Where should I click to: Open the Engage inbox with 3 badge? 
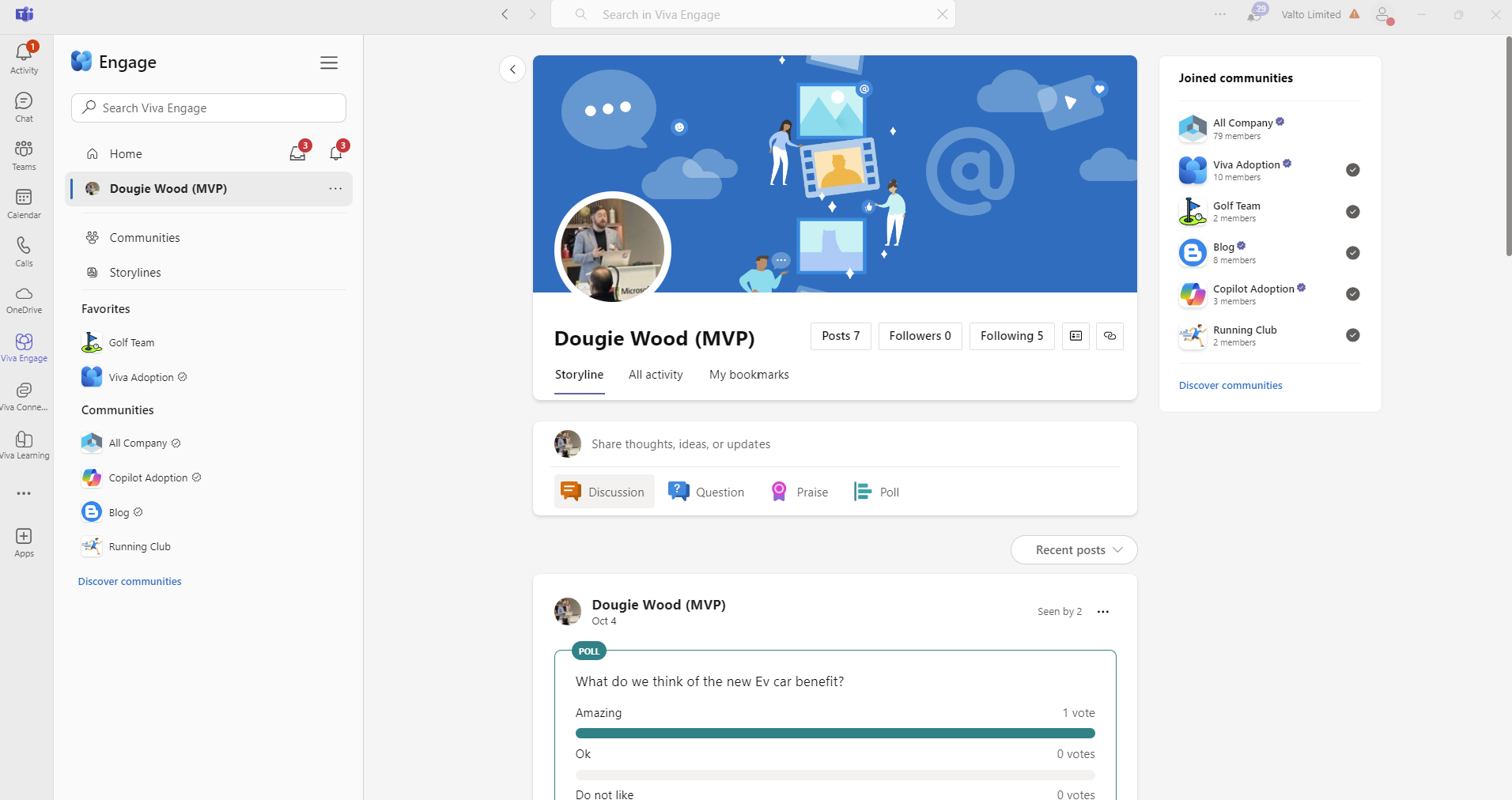(x=298, y=153)
